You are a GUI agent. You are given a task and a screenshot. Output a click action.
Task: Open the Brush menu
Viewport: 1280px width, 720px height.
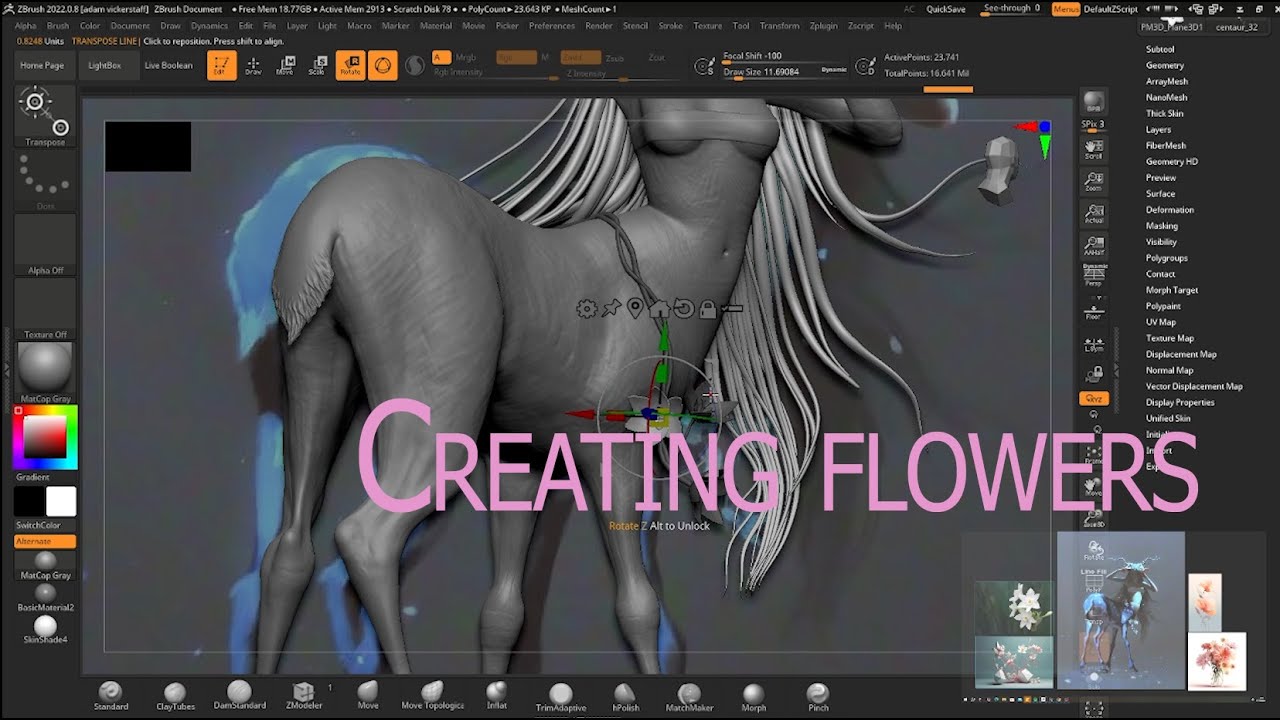[58, 26]
